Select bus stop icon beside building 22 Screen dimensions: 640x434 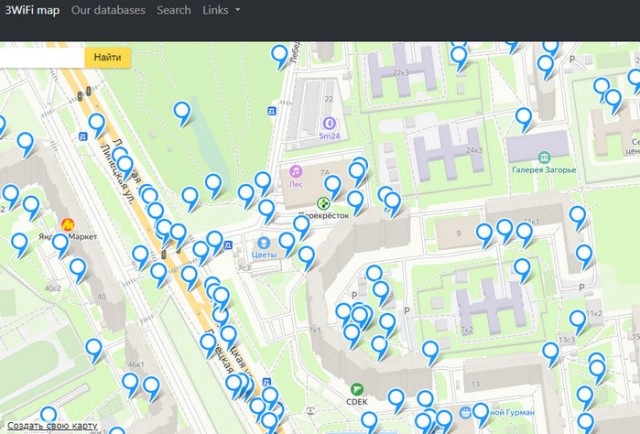(x=271, y=111)
